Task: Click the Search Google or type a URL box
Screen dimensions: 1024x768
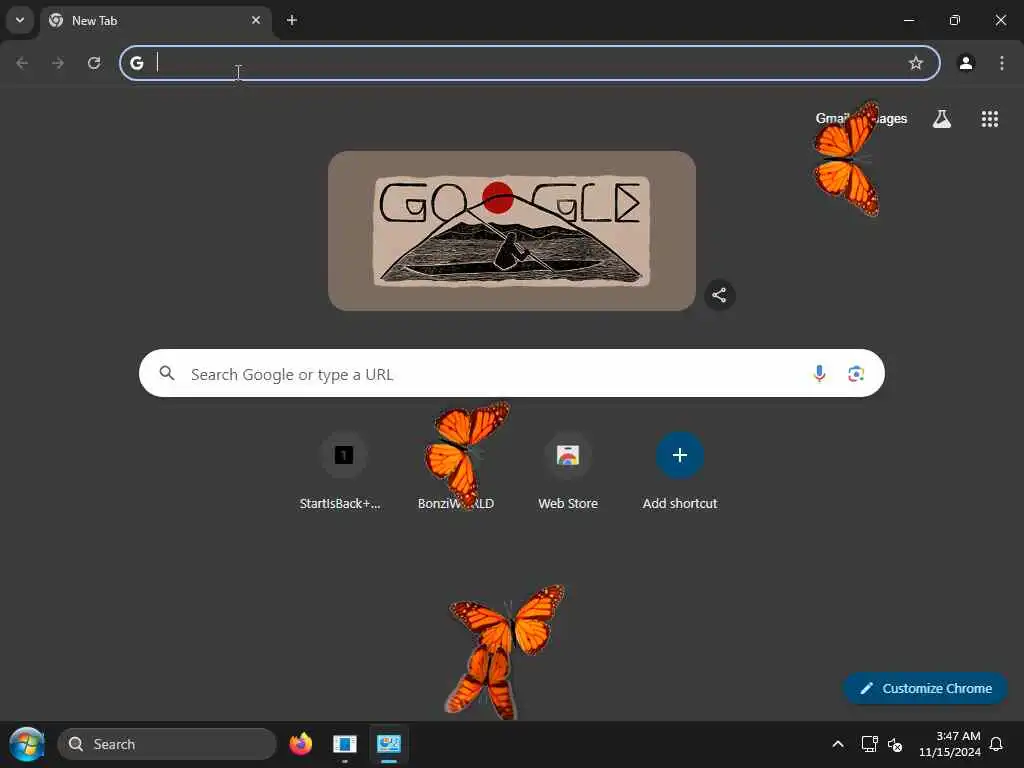Action: click(512, 374)
